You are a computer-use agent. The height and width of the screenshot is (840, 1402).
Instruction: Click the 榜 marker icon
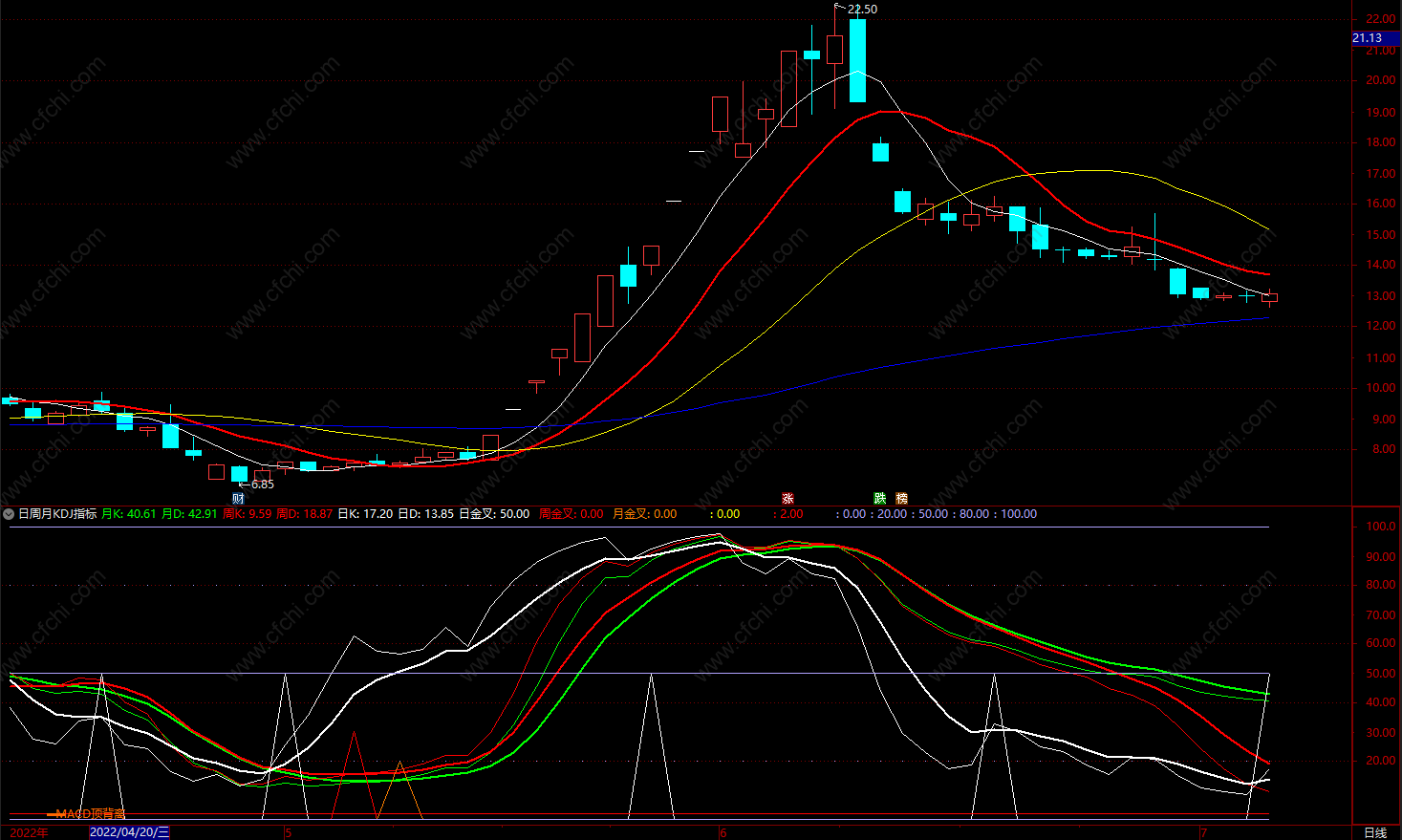pyautogui.click(x=901, y=498)
